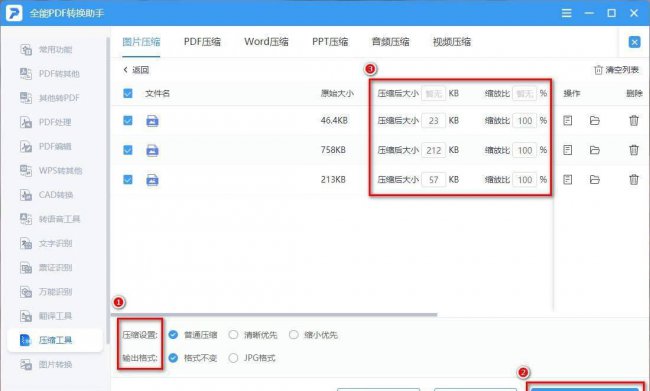
Task: Toggle the select-all checkbox beside 文件名
Action: coord(128,93)
